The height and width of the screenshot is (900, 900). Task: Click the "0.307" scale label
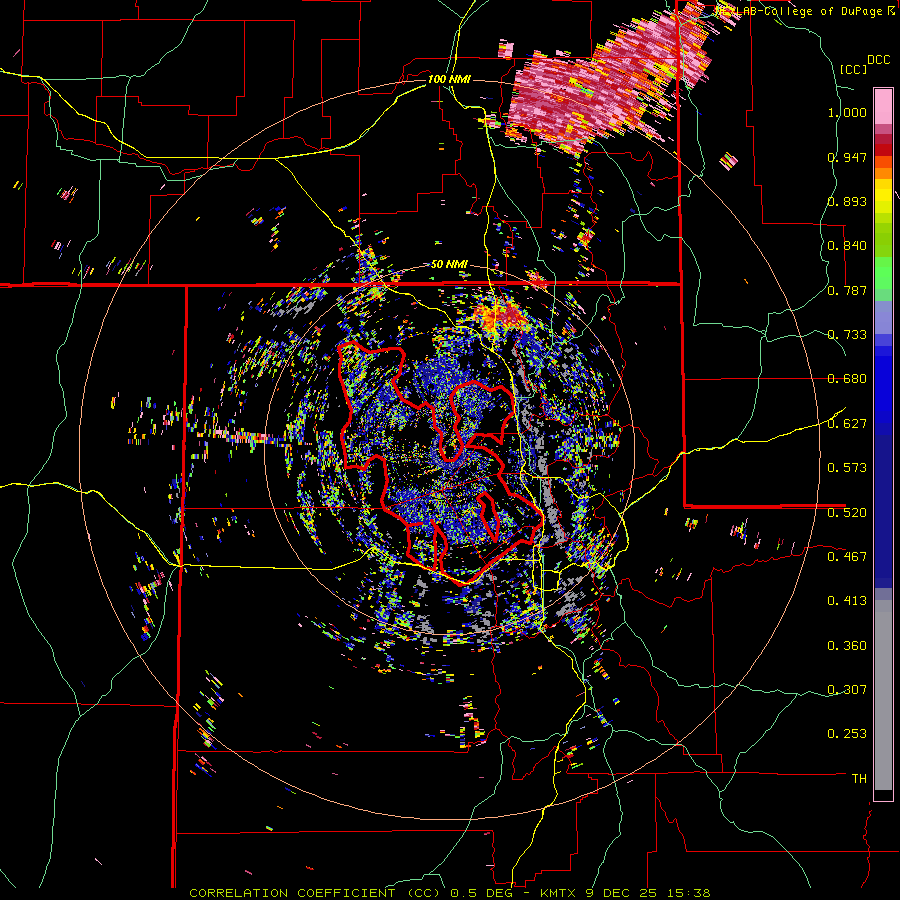(847, 689)
